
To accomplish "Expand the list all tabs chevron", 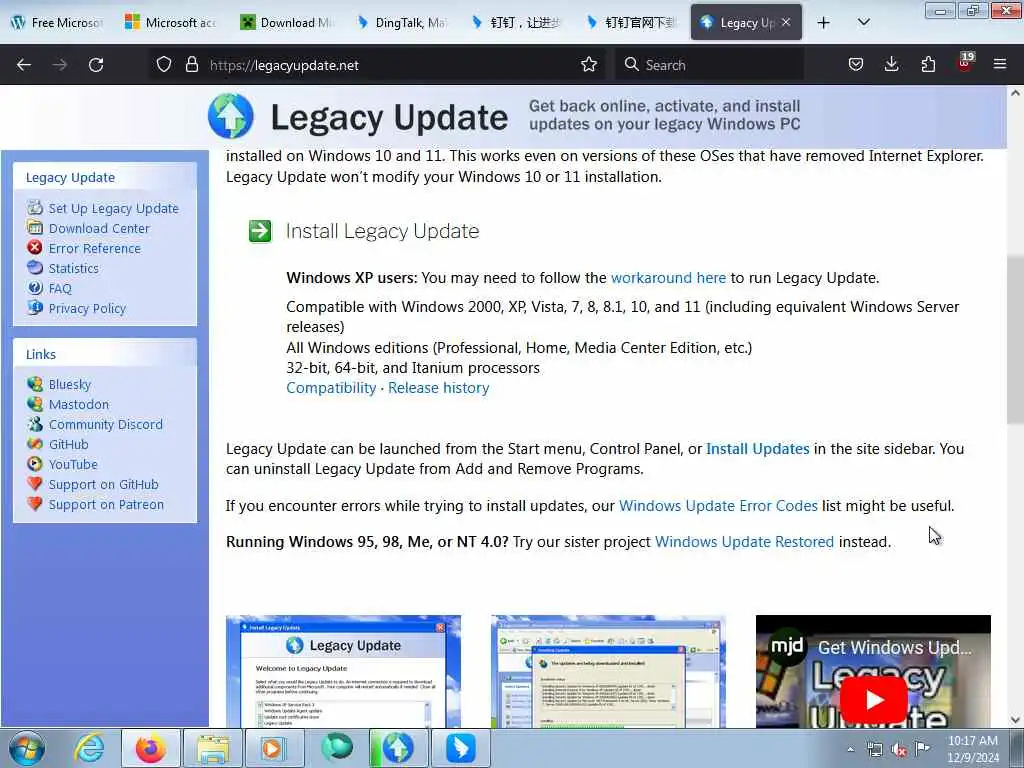I will (863, 23).
